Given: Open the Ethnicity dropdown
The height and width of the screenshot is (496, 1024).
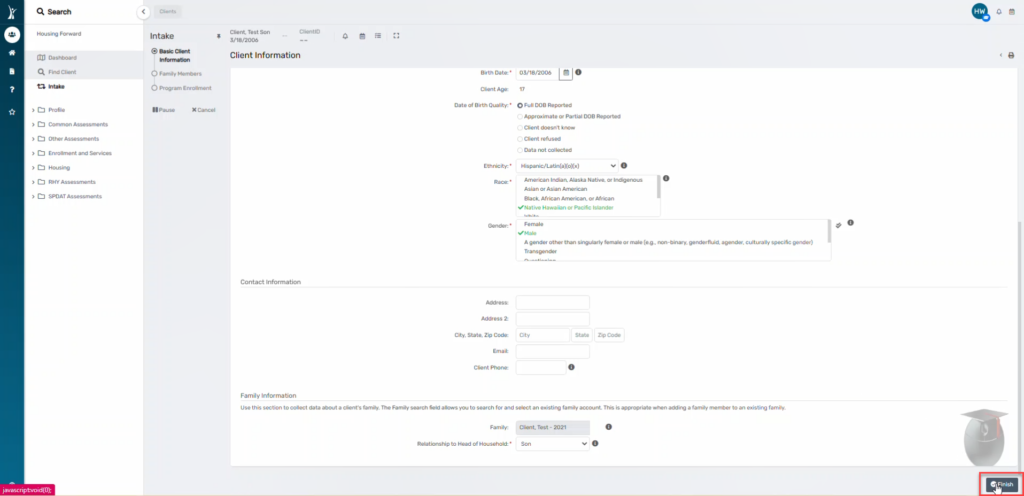Looking at the screenshot, I should coord(567,166).
